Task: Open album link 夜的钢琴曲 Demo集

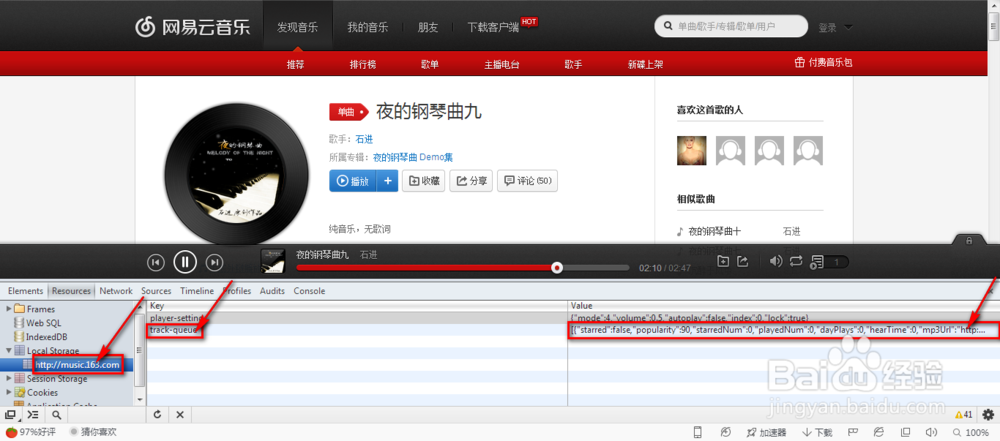Action: pyautogui.click(x=413, y=157)
